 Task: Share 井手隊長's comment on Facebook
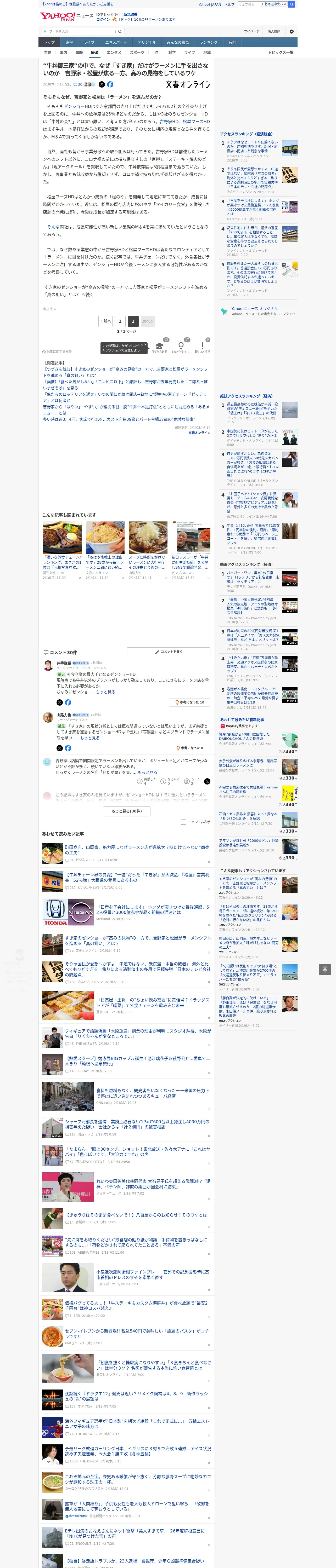(68, 702)
